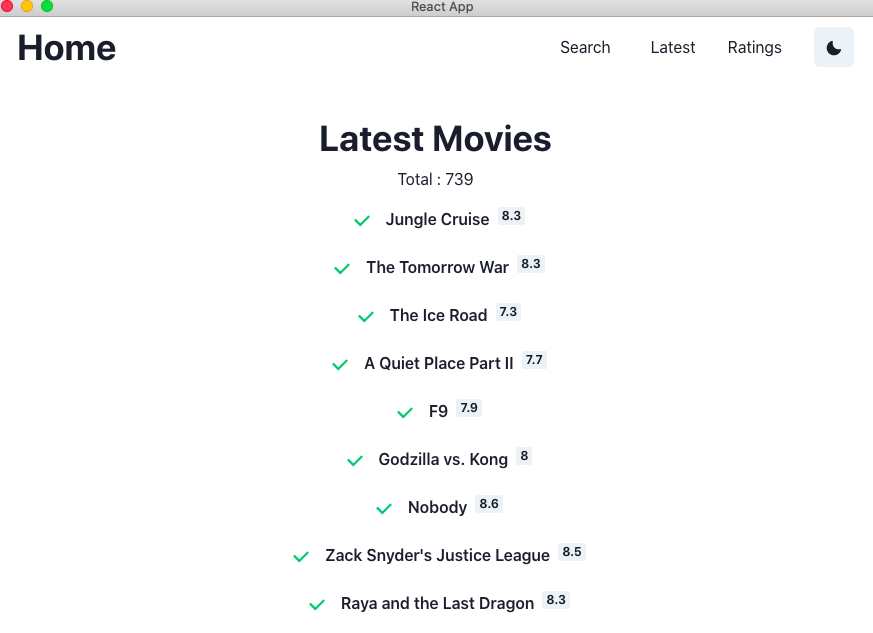The height and width of the screenshot is (633, 873).
Task: Click the Latest Movies heading
Action: (x=435, y=138)
